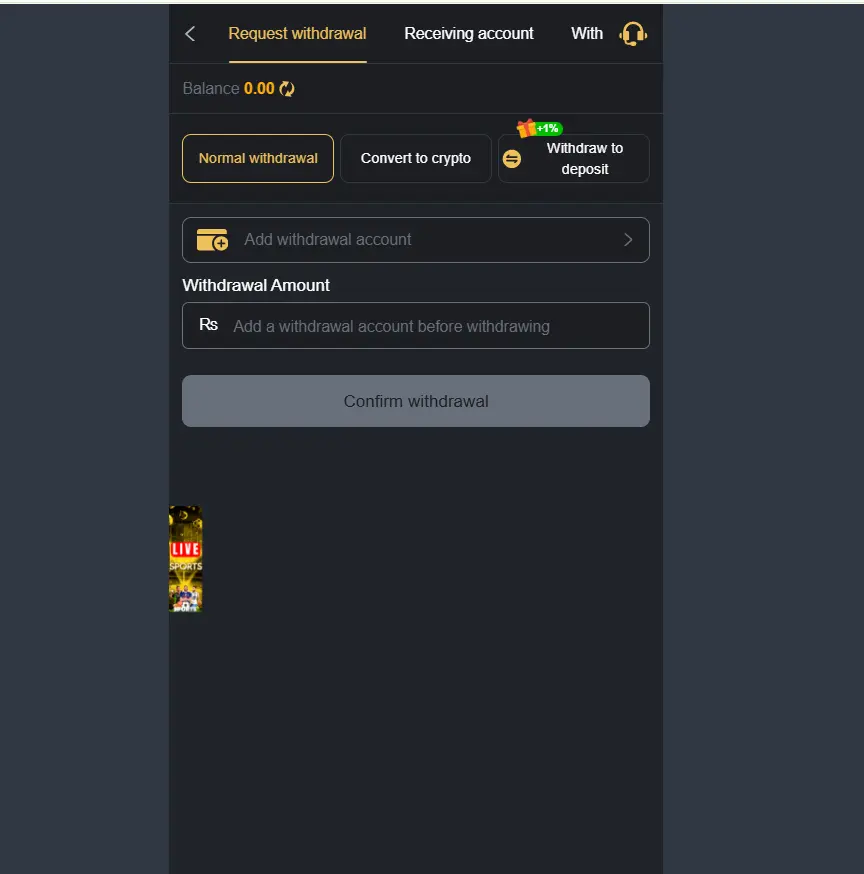
Task: Expand the chevron on Add withdrawal account
Action: [x=628, y=240]
